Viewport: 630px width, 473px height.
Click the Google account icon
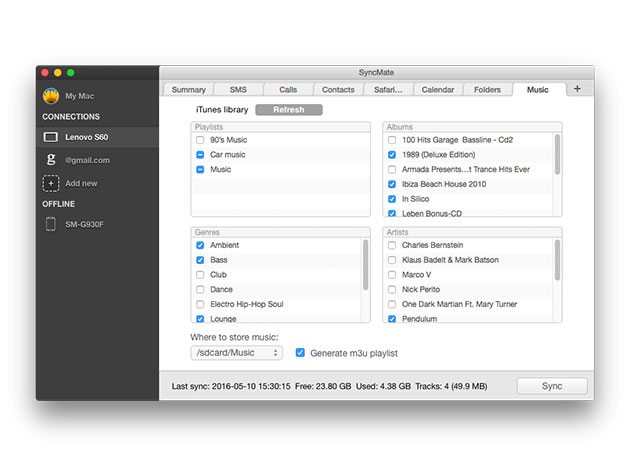pyautogui.click(x=51, y=160)
